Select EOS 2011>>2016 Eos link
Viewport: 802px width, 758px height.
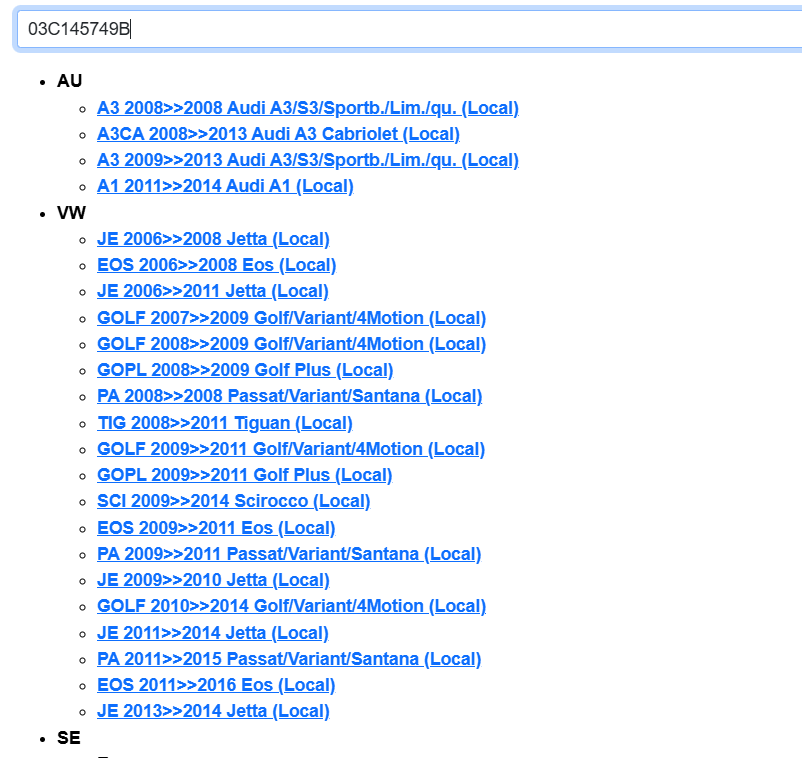coord(216,685)
